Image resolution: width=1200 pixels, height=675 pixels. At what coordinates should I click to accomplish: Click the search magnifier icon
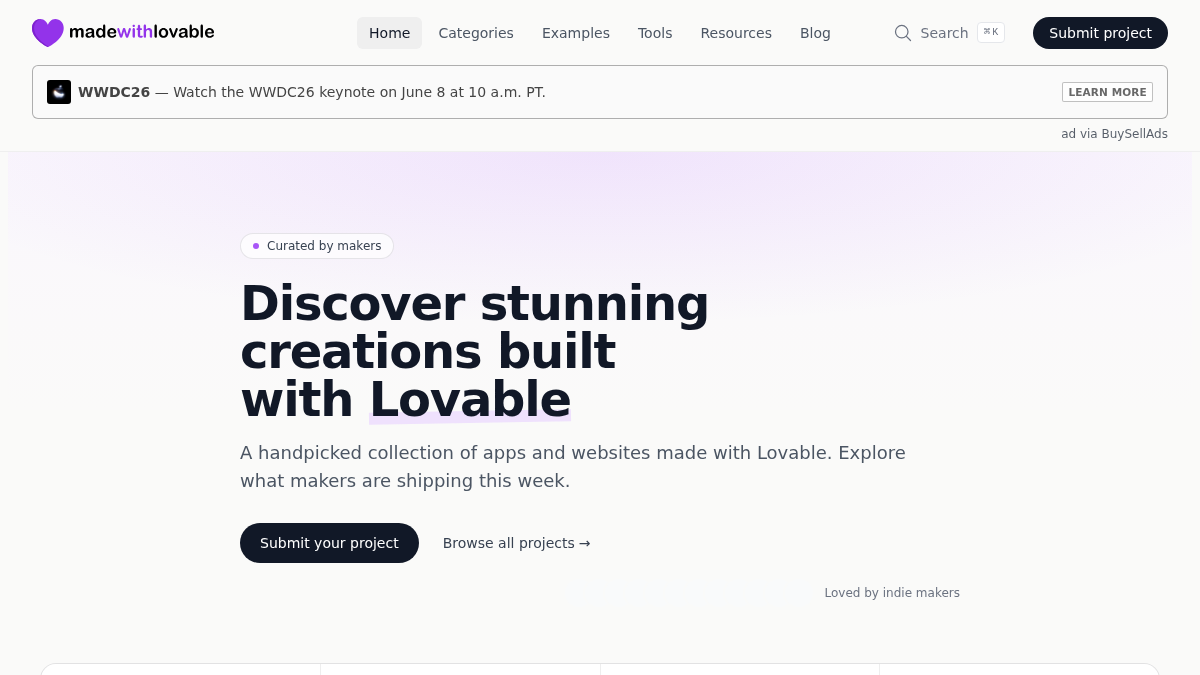click(903, 33)
